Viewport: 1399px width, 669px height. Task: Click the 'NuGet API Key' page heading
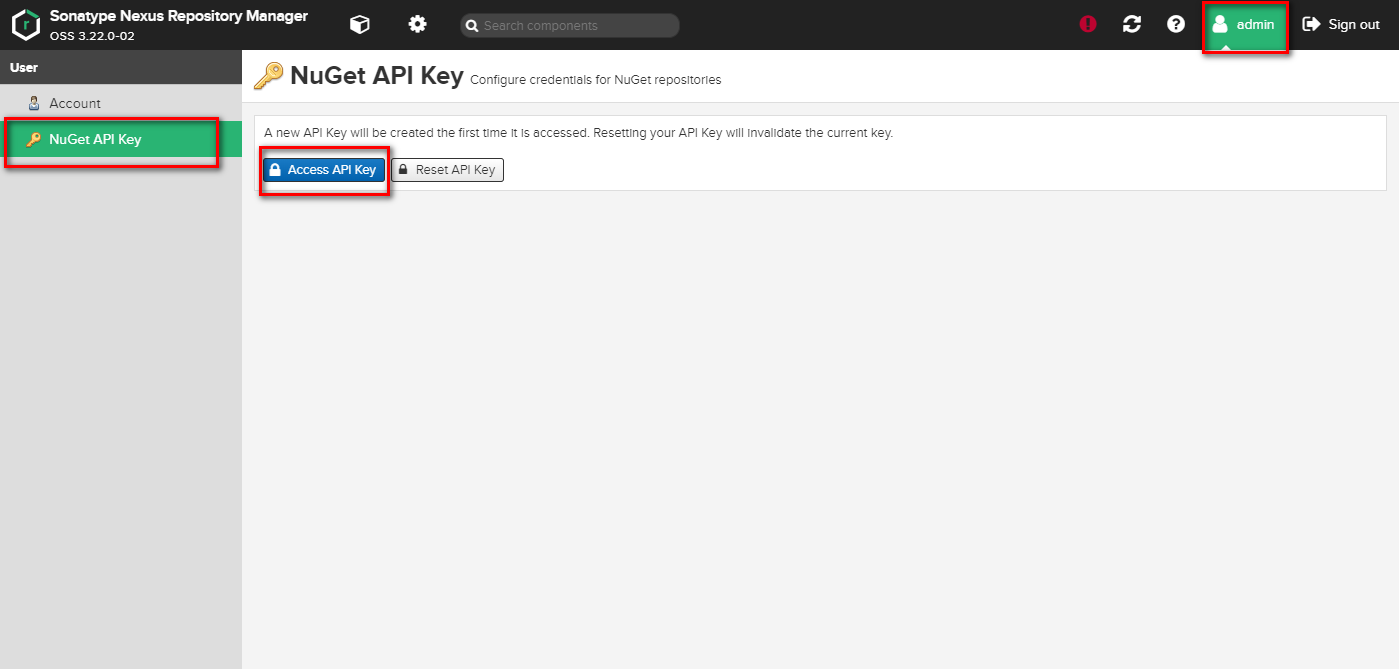pos(377,76)
